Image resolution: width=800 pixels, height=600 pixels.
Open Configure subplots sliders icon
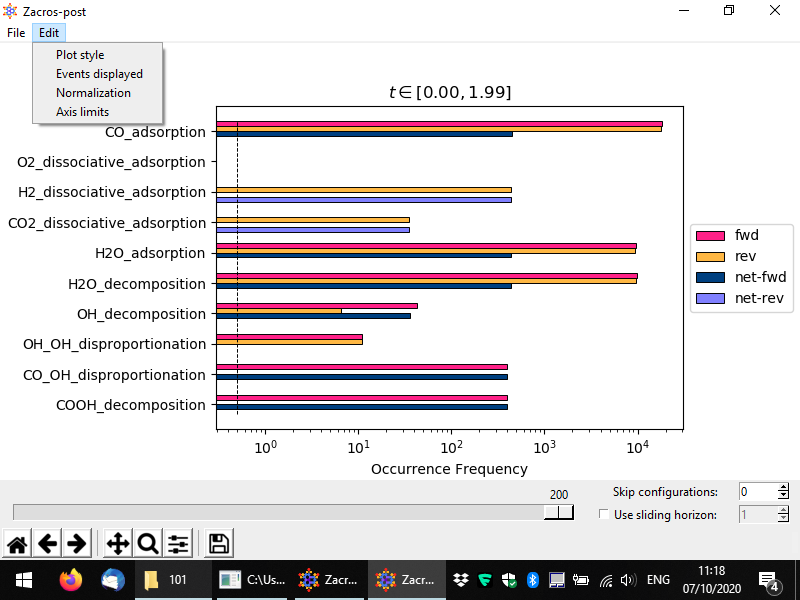[178, 544]
